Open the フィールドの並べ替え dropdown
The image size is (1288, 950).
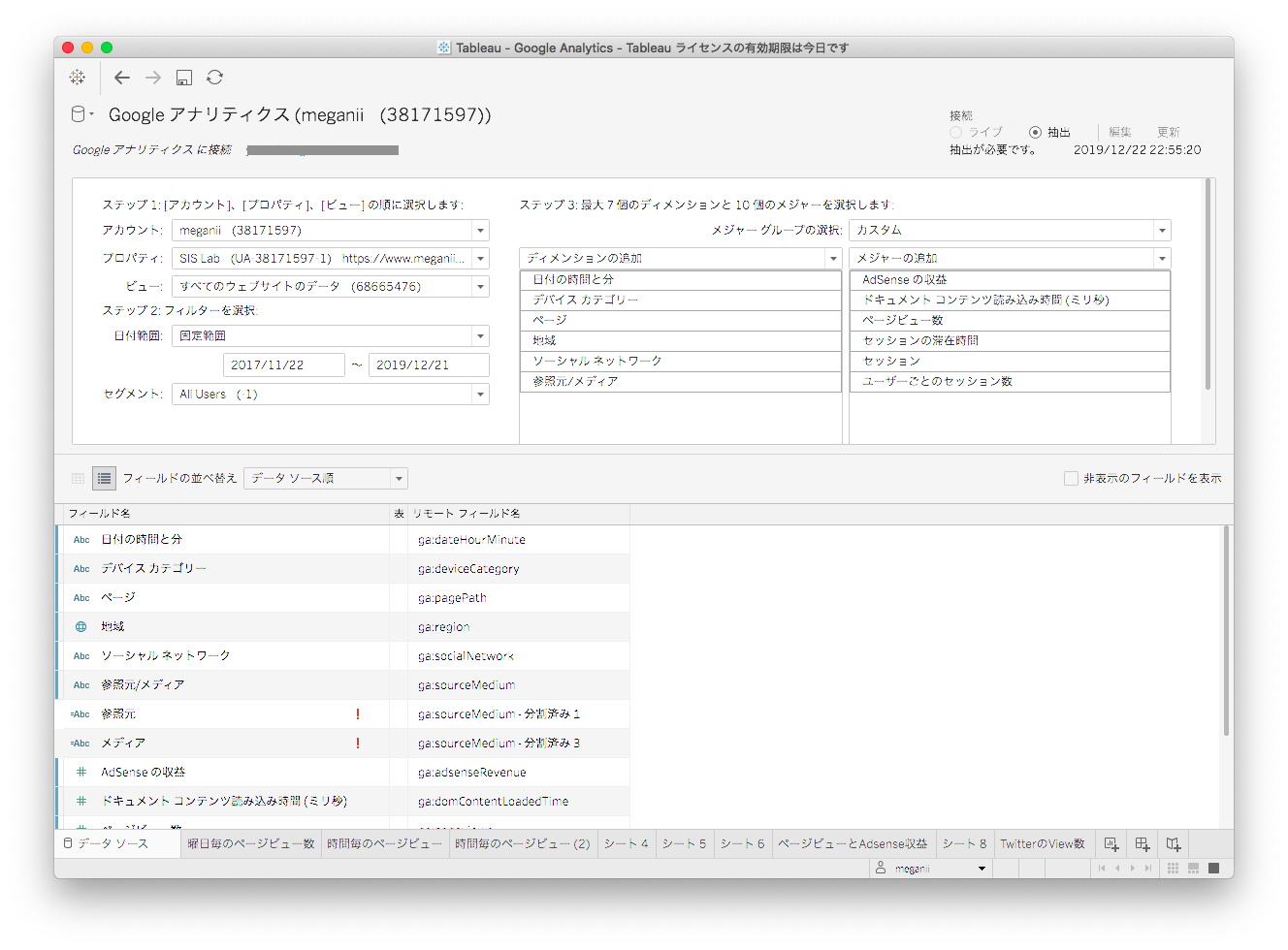(x=326, y=478)
